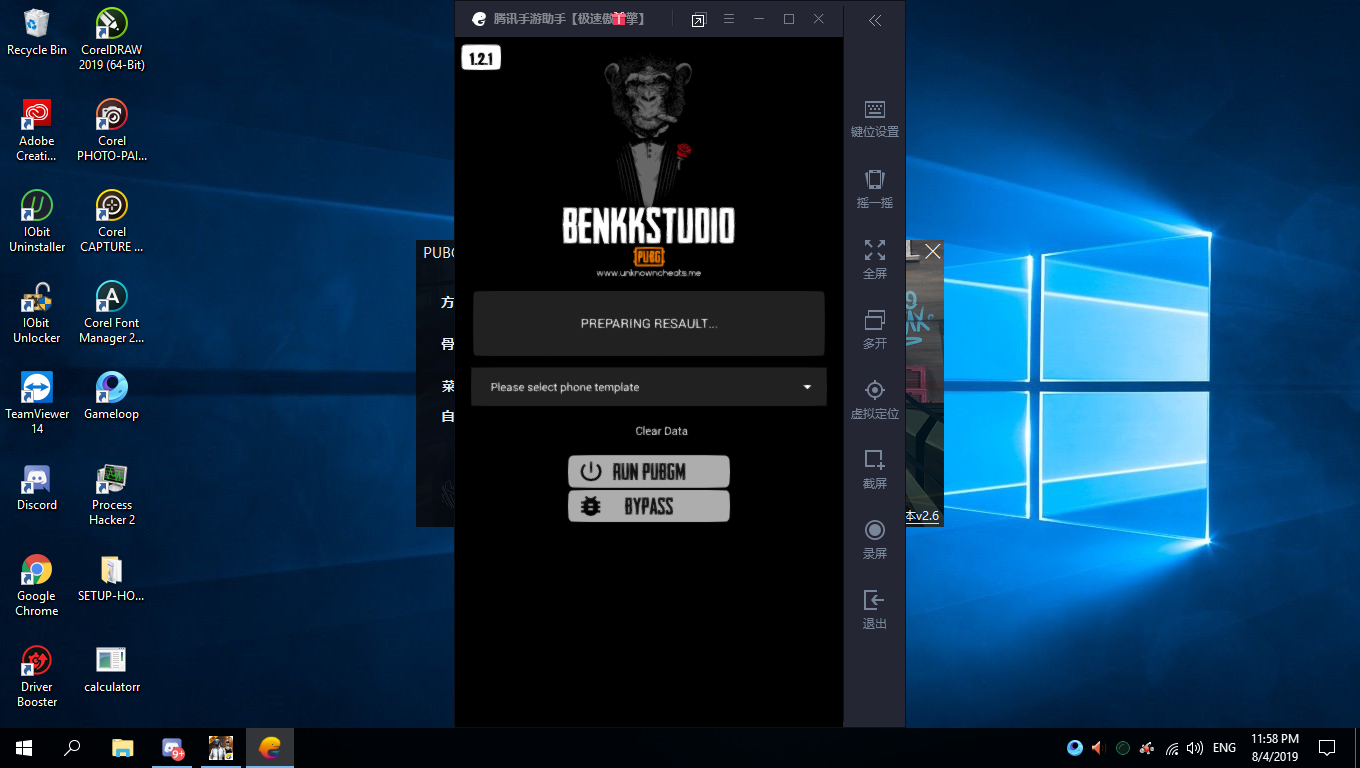
Task: Open the multi-instance (多开) manager
Action: pyautogui.click(x=874, y=328)
